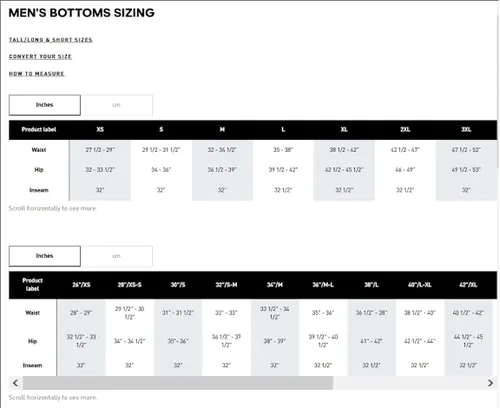
Task: Click the Men's Bottoms Sizing heading
Action: [82, 13]
